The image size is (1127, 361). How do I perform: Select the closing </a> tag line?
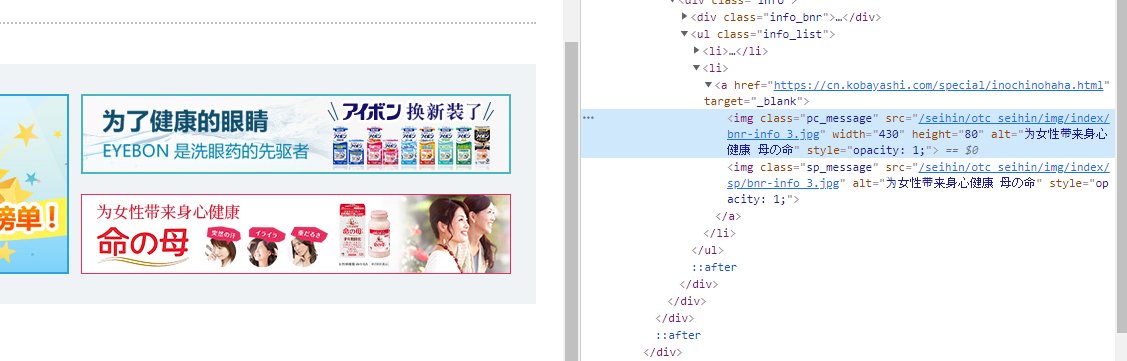point(728,216)
